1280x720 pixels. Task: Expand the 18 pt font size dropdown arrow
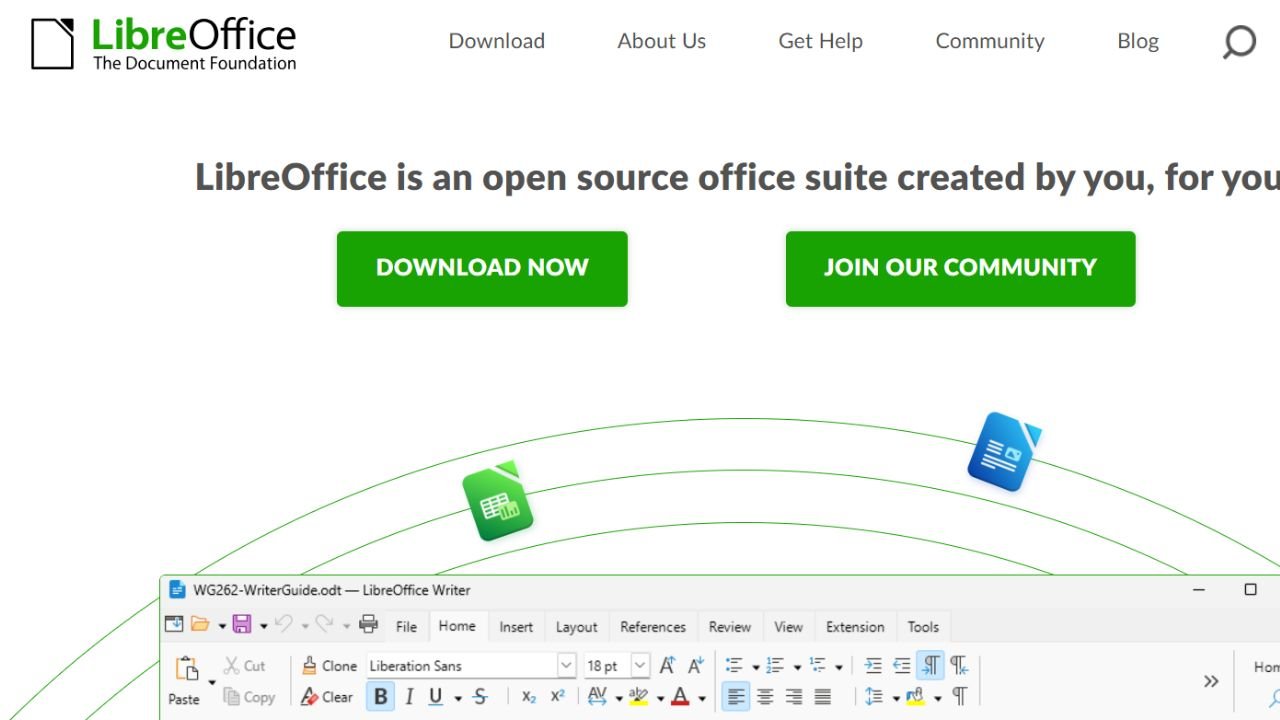click(640, 665)
